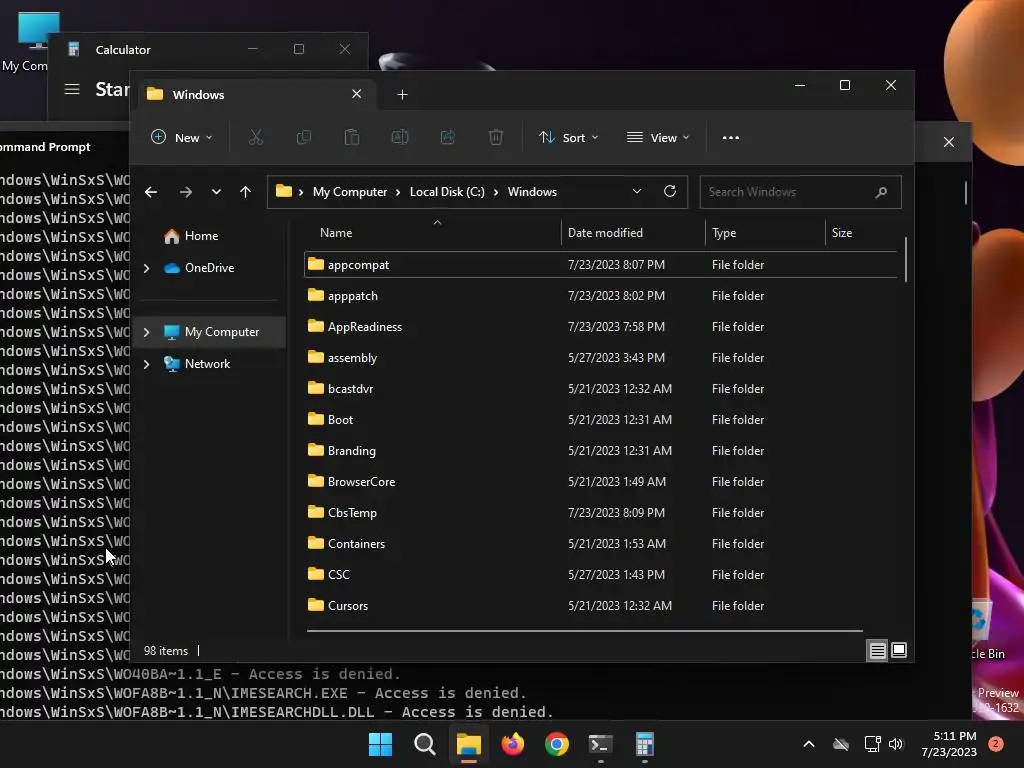Expand the breadcrumb chevron after Local Disk (C:)
The height and width of the screenshot is (768, 1024).
tap(496, 192)
